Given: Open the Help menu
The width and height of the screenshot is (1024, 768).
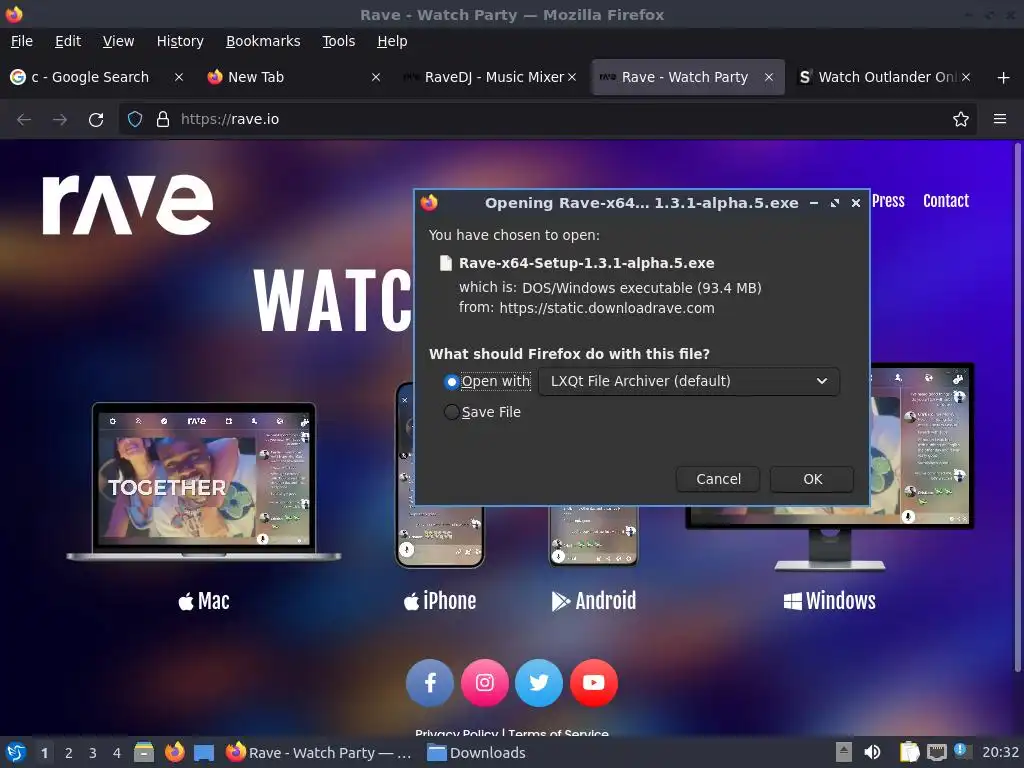Looking at the screenshot, I should pyautogui.click(x=392, y=41).
